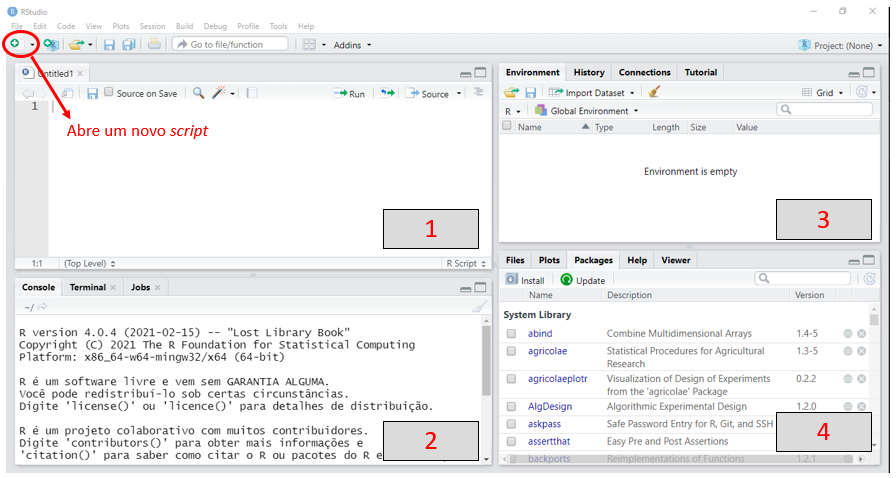Screen dimensions: 896x478
Task: Expand the New File dropdown arrow
Action: (32, 45)
